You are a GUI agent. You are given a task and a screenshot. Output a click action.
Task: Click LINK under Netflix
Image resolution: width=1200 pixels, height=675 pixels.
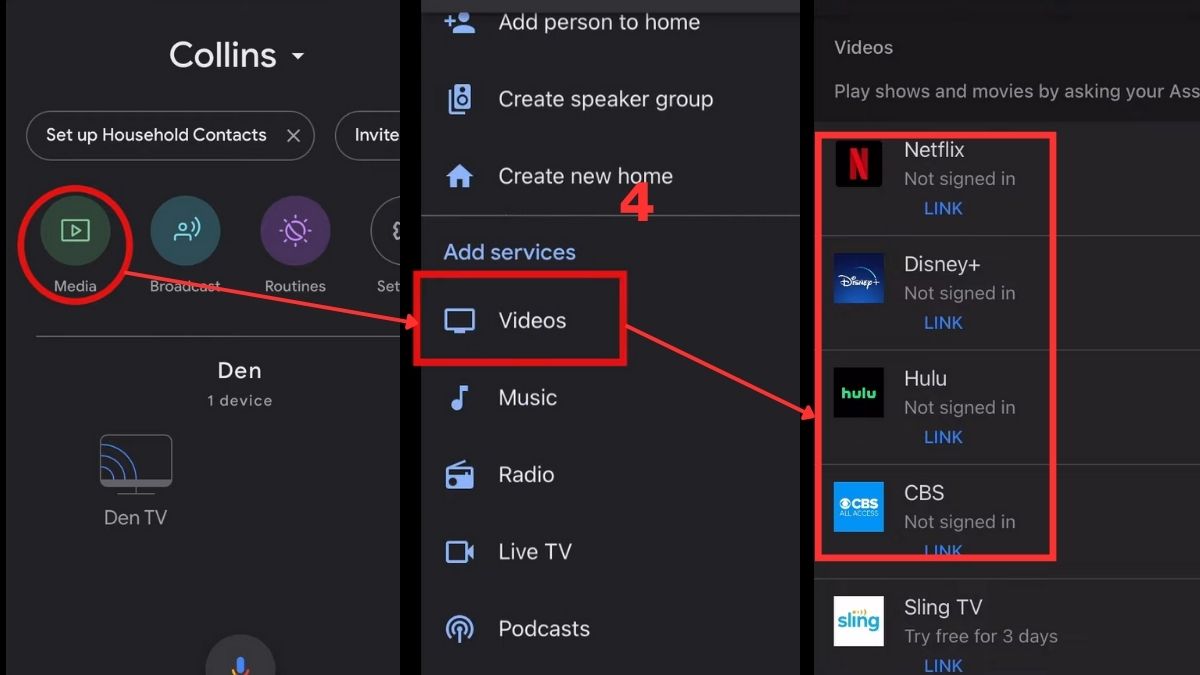(x=943, y=208)
